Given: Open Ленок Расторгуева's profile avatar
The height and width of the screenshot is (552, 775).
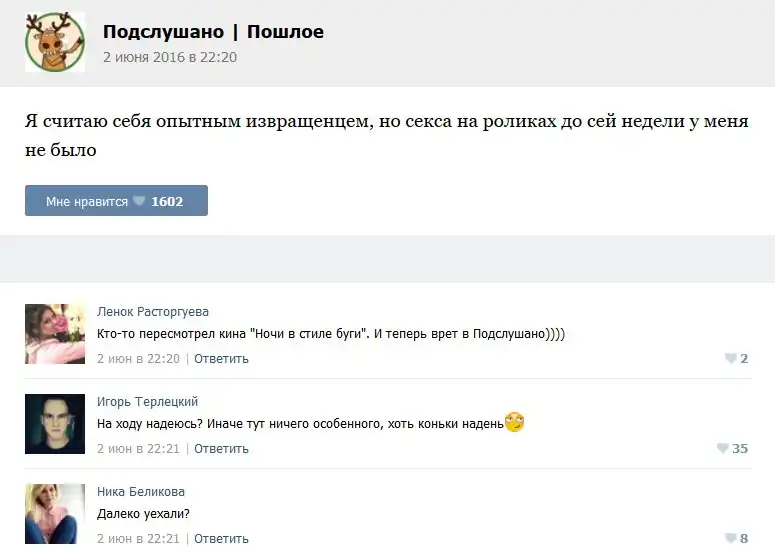Looking at the screenshot, I should pyautogui.click(x=55, y=334).
